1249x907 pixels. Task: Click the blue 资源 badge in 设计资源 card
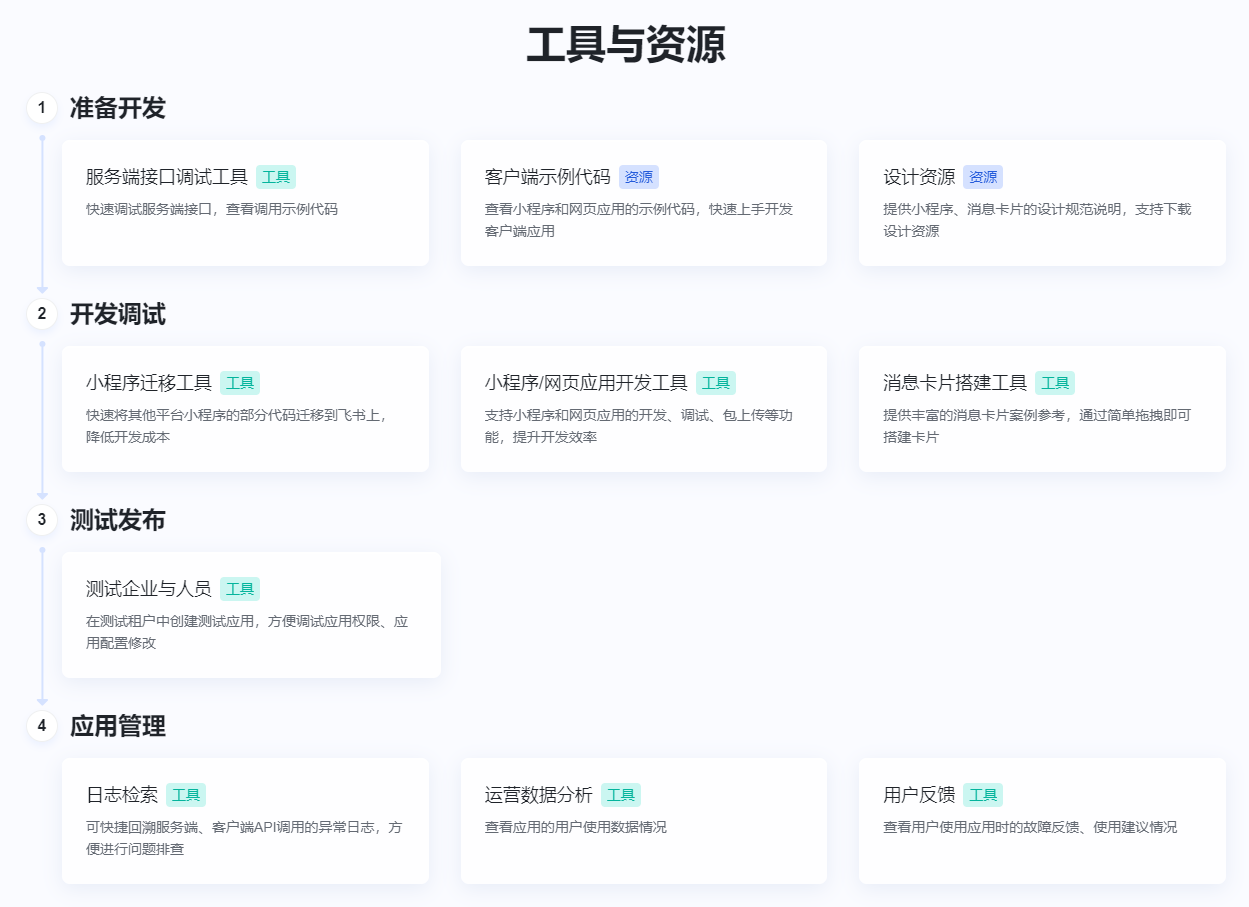[x=983, y=177]
